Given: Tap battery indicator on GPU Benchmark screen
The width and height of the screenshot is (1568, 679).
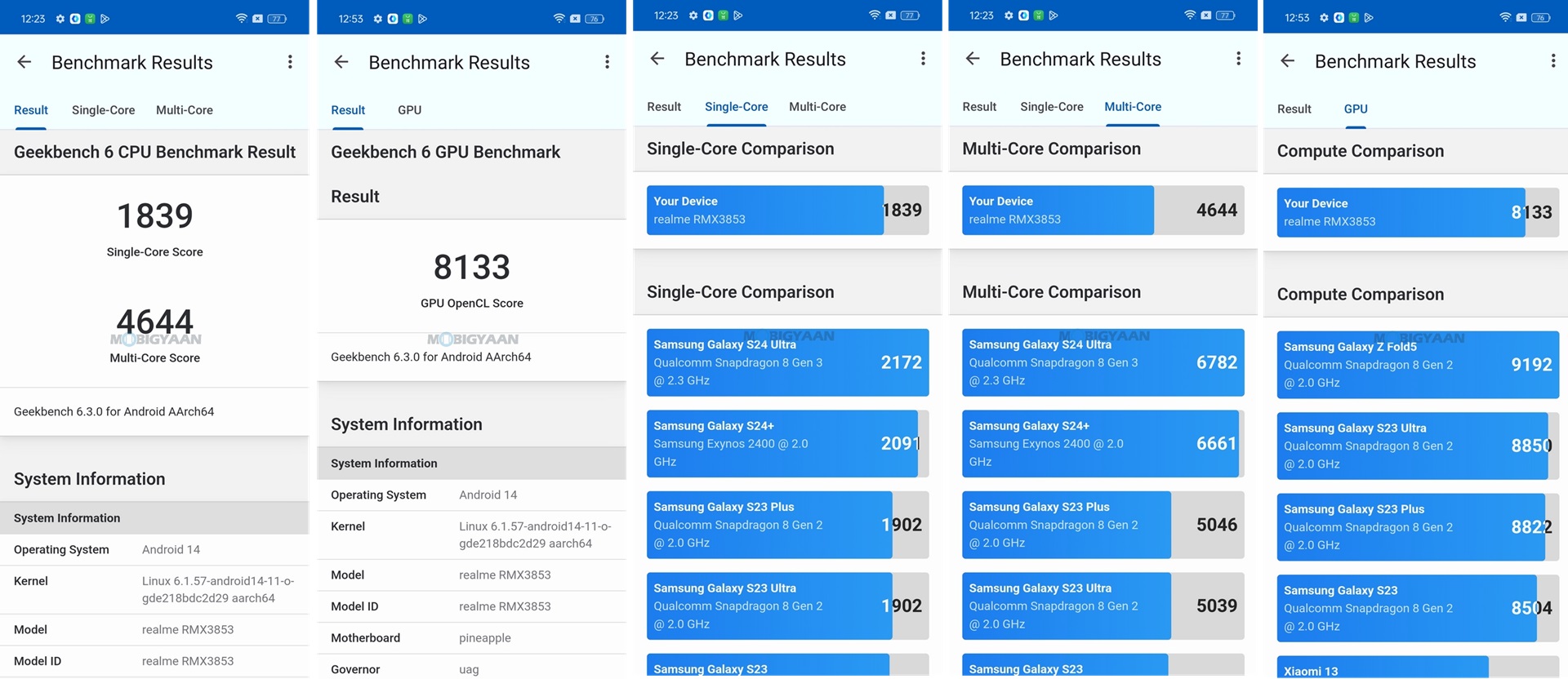Looking at the screenshot, I should 595,18.
